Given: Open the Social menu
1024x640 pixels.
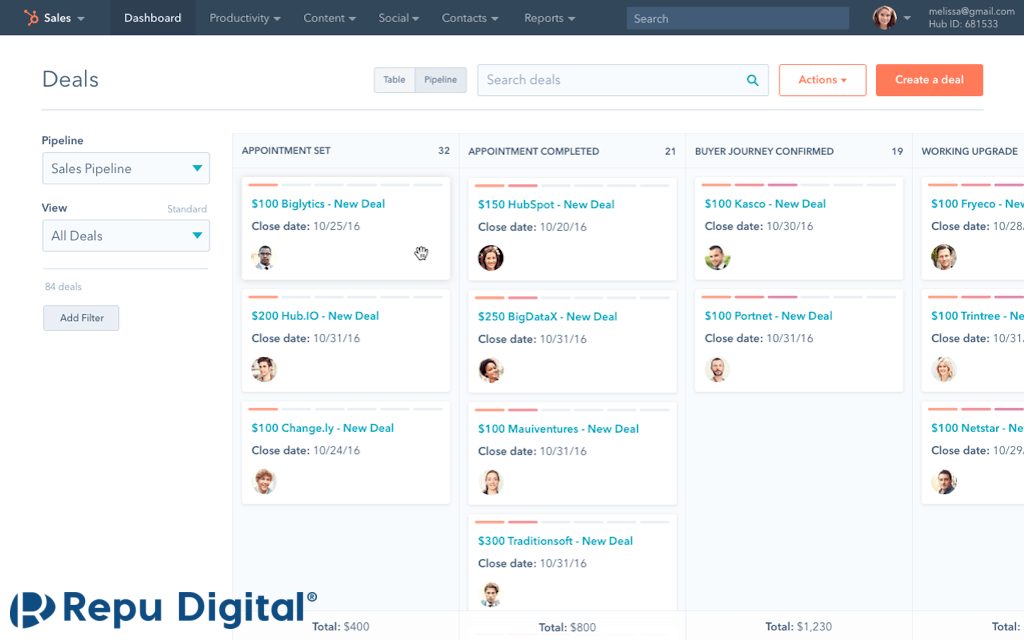Looking at the screenshot, I should point(399,18).
